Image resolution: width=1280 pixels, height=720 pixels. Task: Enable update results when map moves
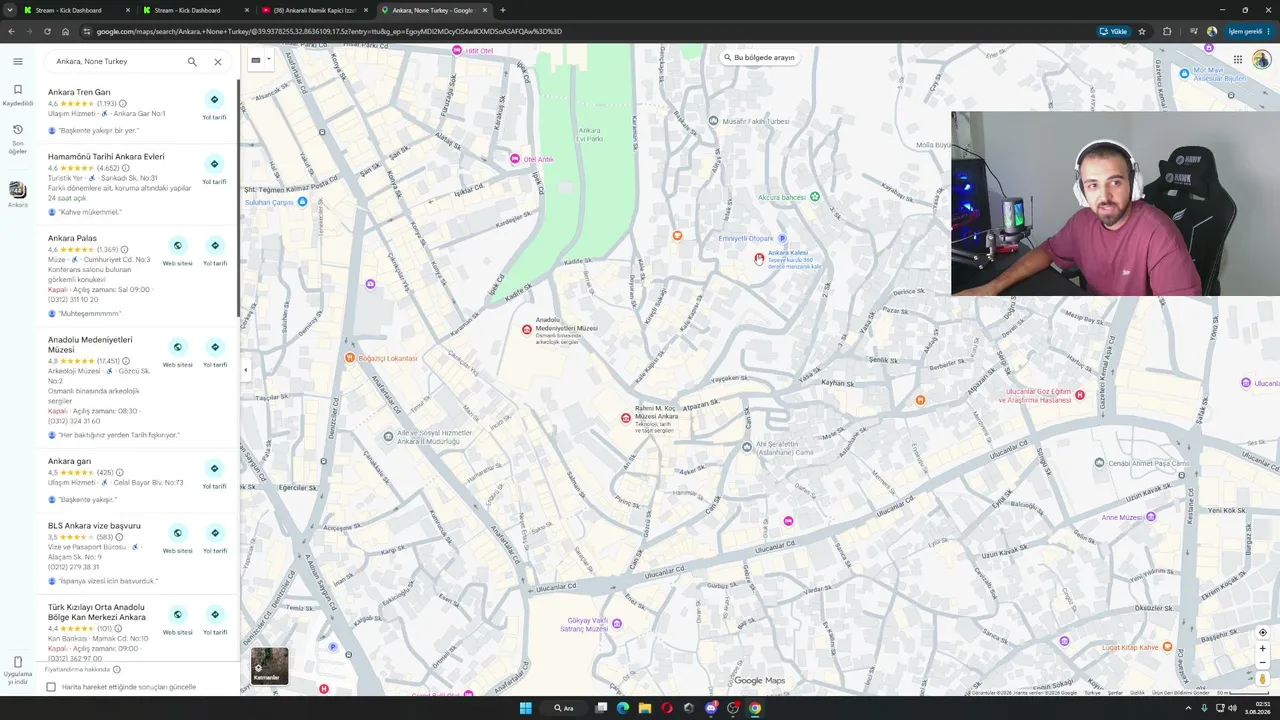coord(51,687)
